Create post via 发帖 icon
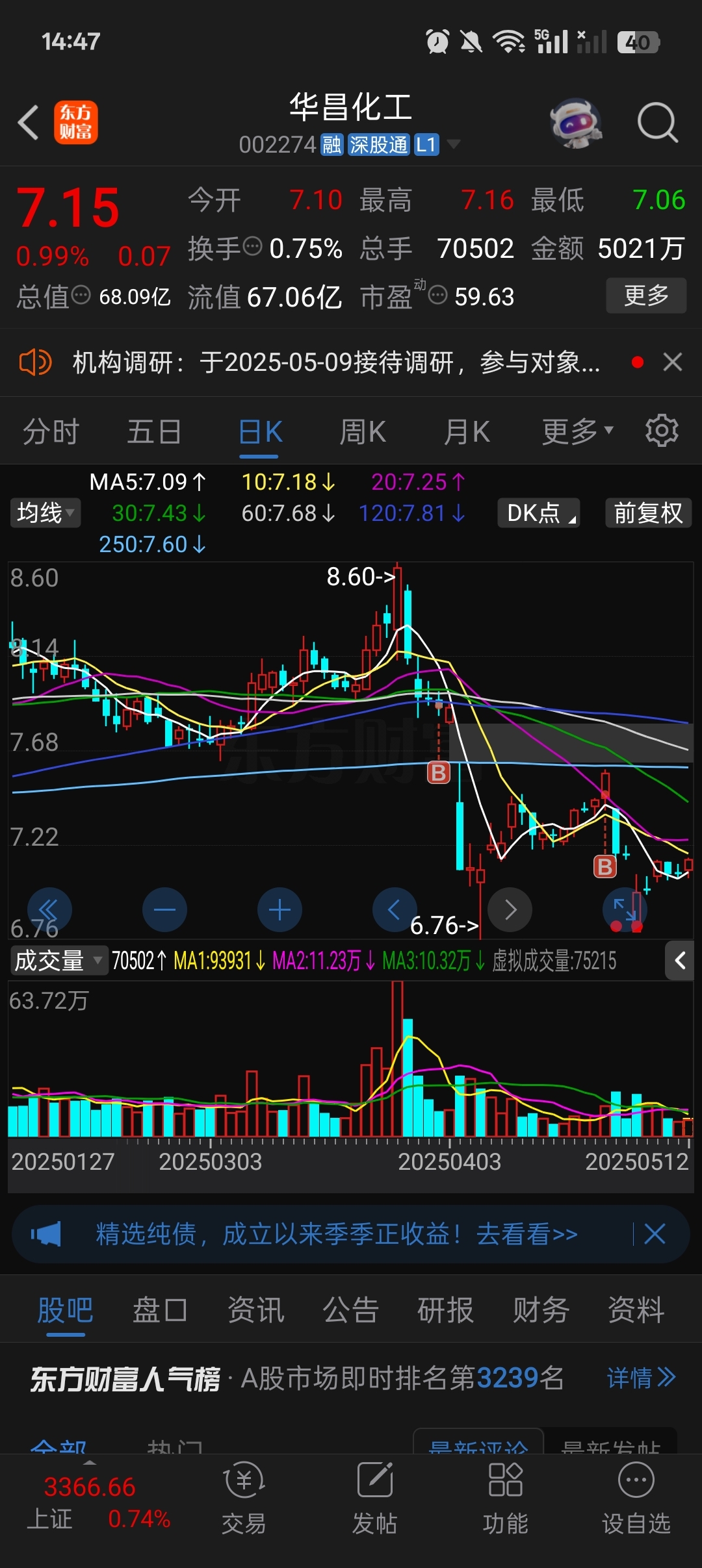702x1568 pixels. point(375,1500)
